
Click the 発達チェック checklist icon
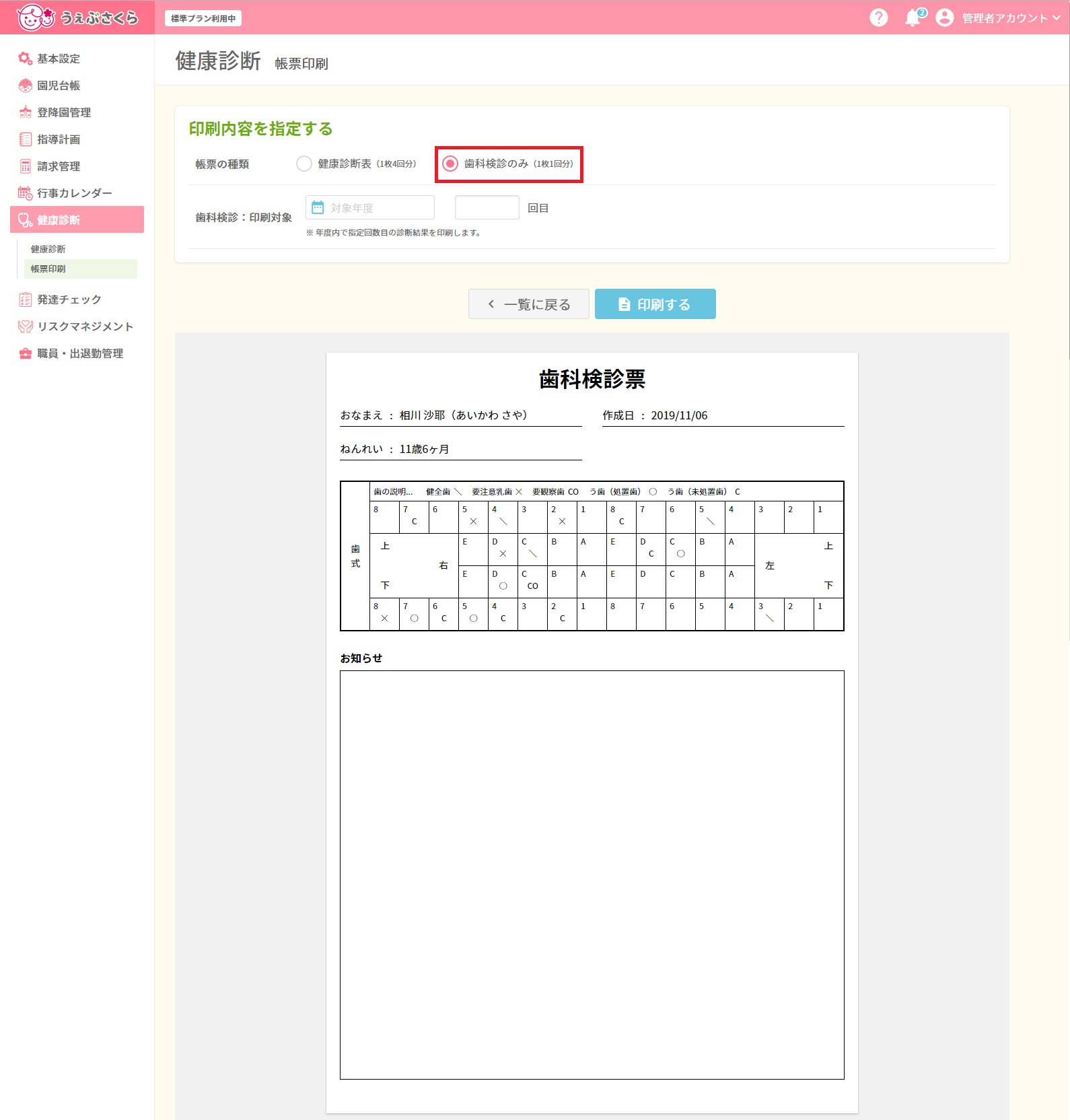pos(26,300)
